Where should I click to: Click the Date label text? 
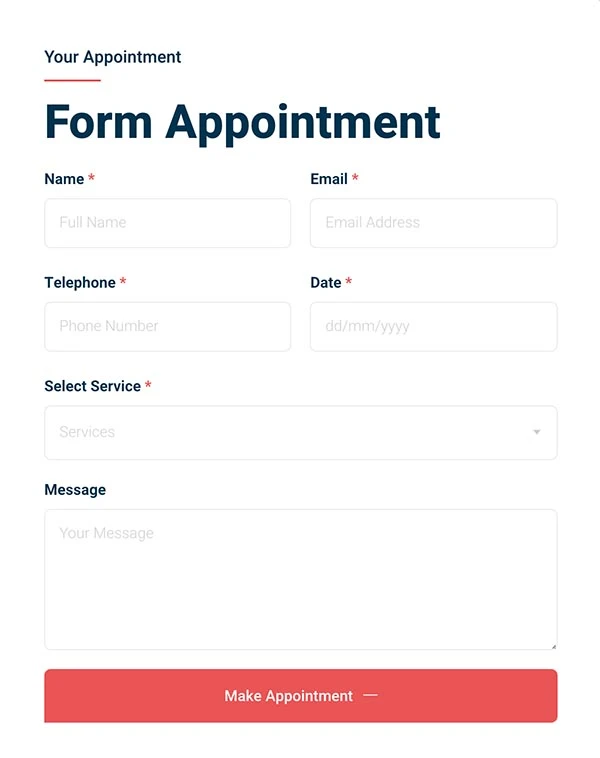click(326, 283)
